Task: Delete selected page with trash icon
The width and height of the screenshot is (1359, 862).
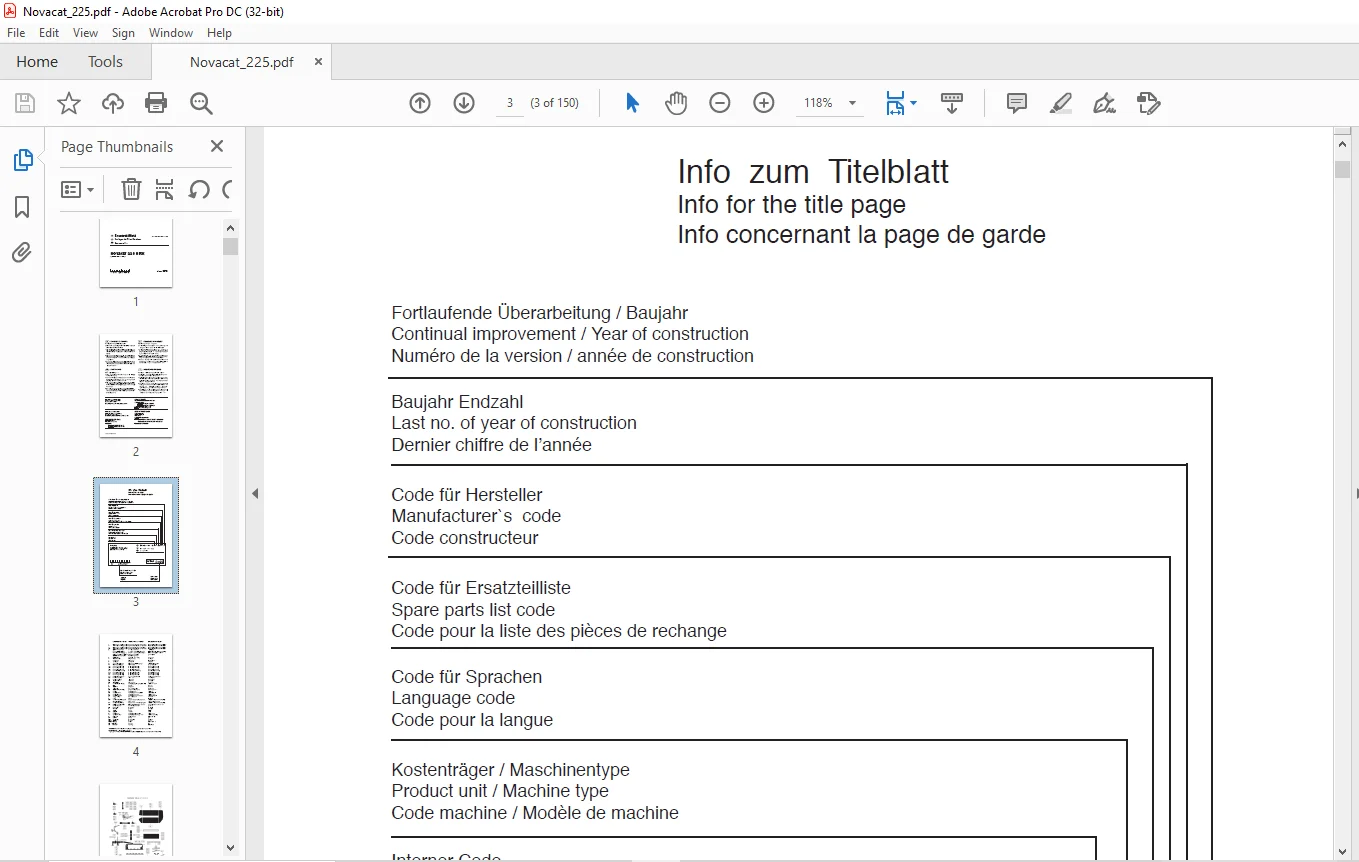Action: click(x=131, y=189)
